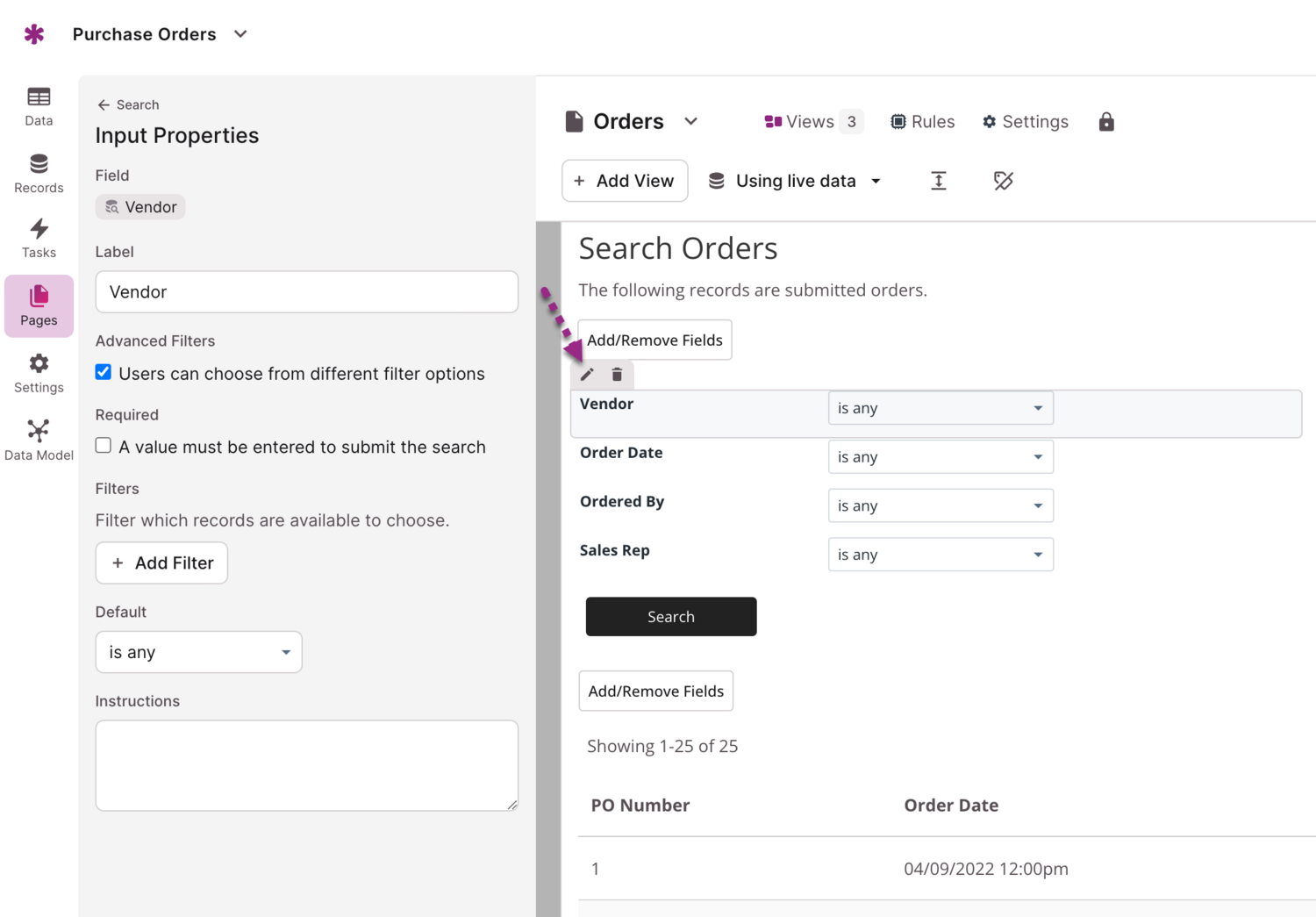Go to Records in sidebar
1316x917 pixels.
pyautogui.click(x=39, y=174)
